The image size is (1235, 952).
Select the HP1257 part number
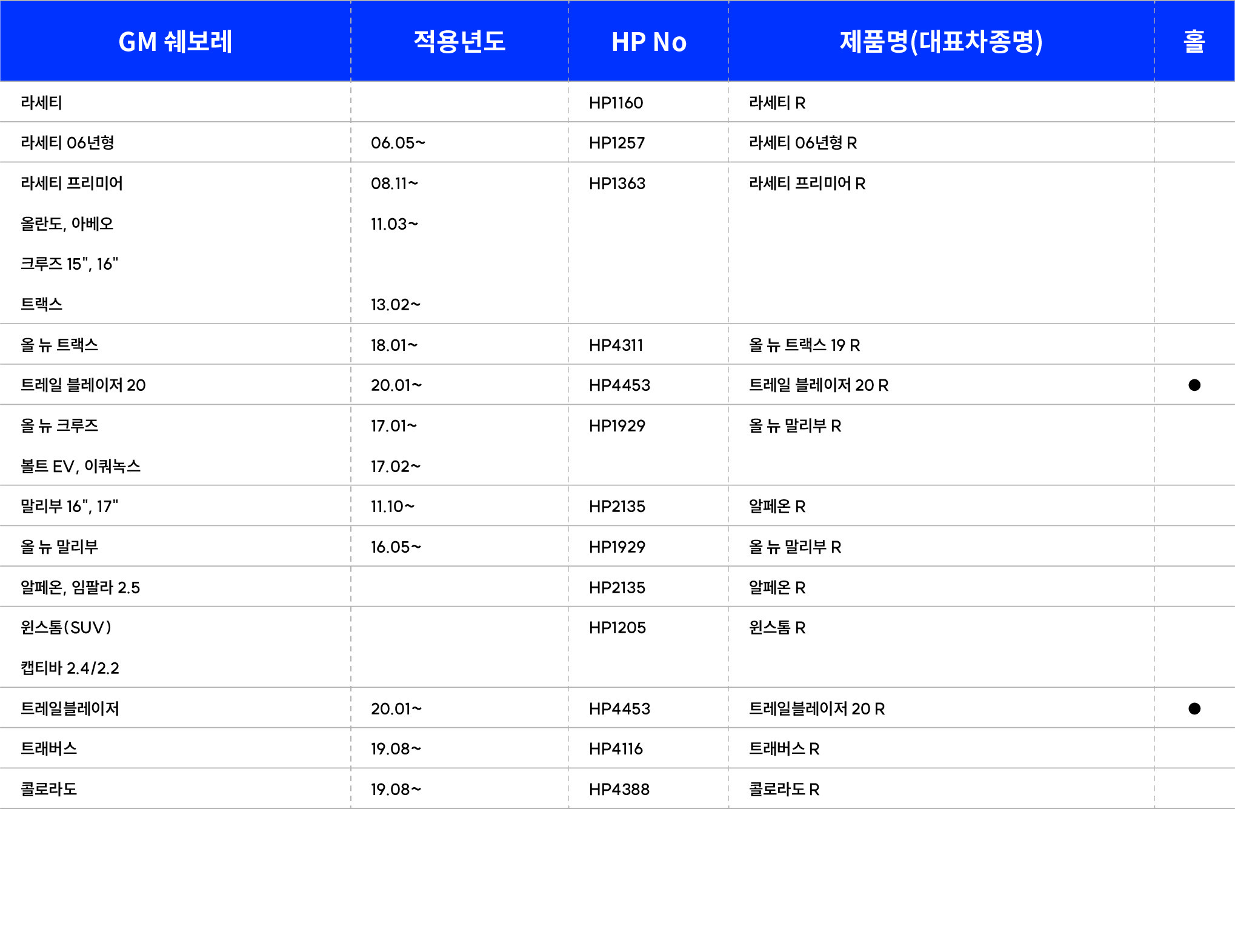pyautogui.click(x=616, y=143)
